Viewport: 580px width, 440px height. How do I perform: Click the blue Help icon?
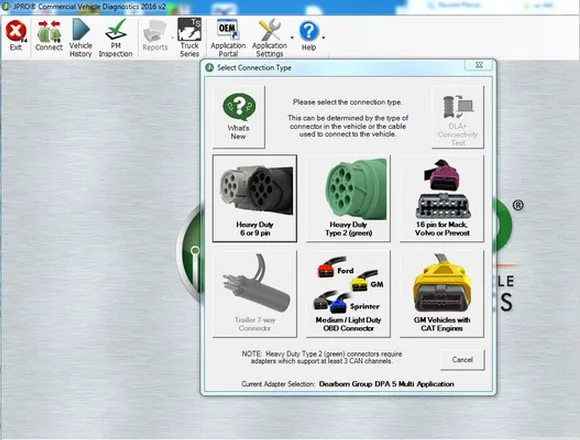[308, 37]
